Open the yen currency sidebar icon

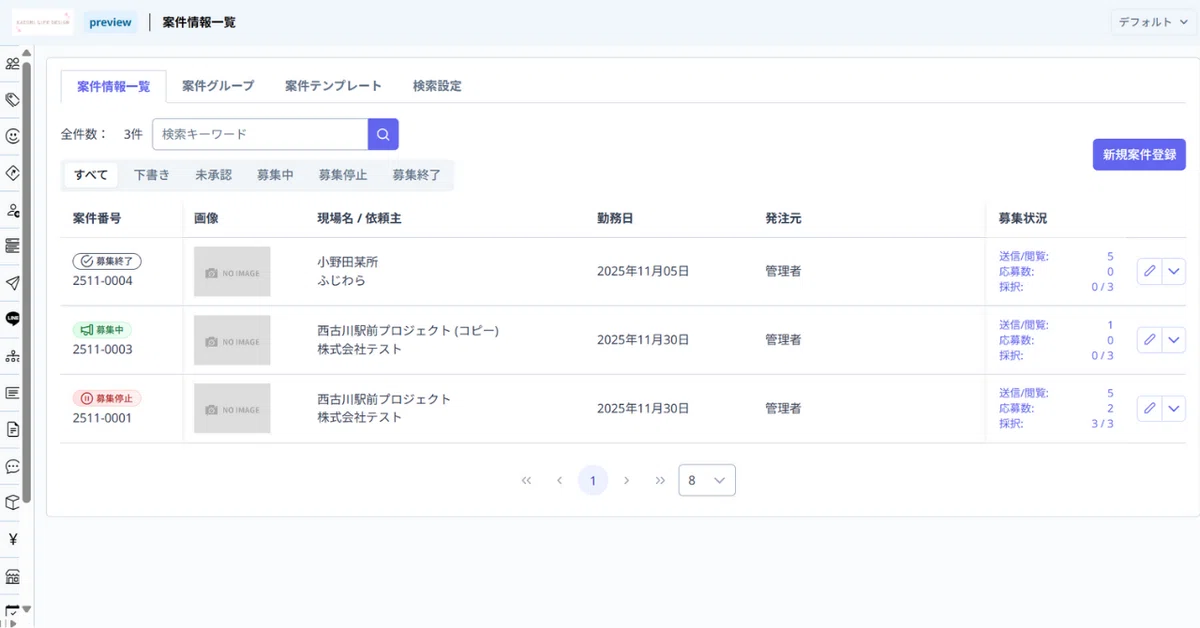[13, 539]
